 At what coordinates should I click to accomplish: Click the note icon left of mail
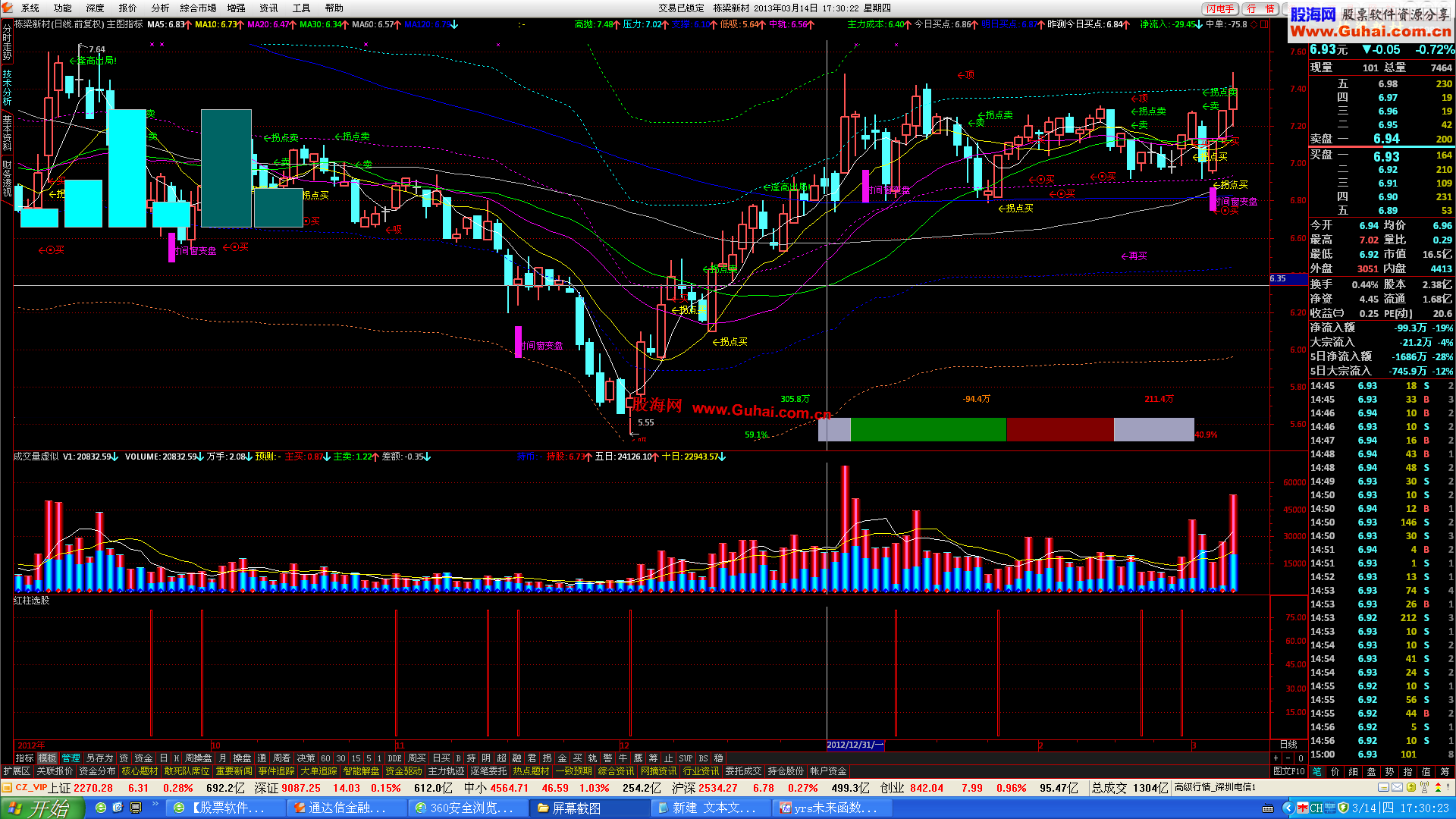[1384, 787]
